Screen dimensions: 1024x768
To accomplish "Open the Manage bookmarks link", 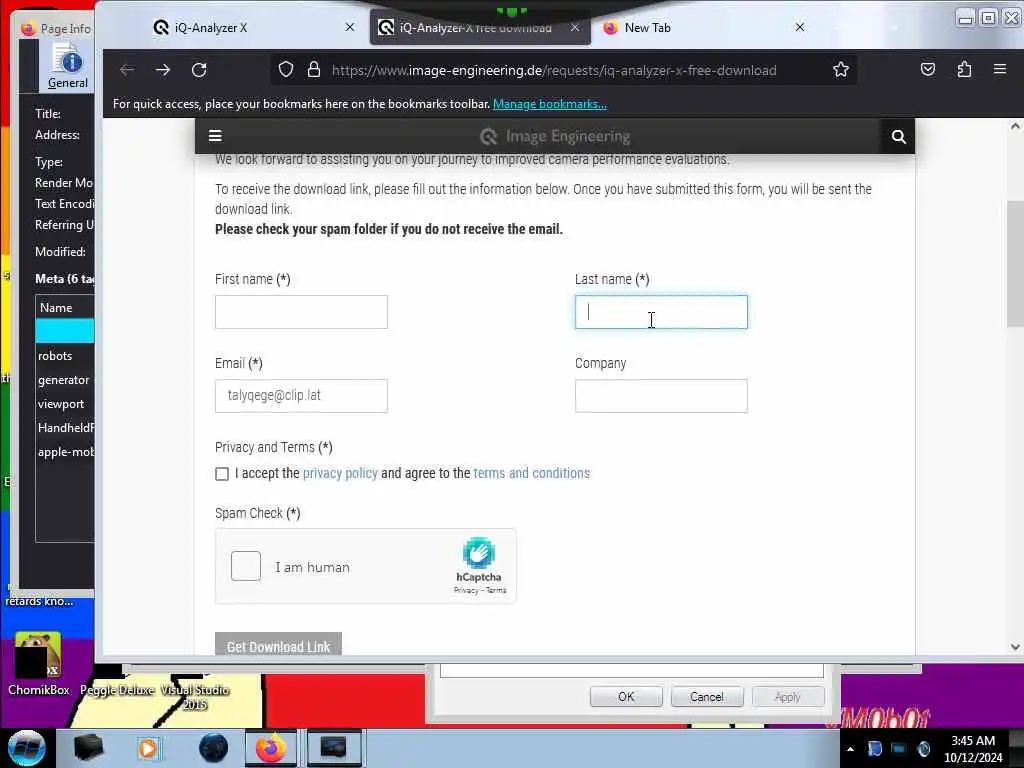I will click(x=549, y=104).
